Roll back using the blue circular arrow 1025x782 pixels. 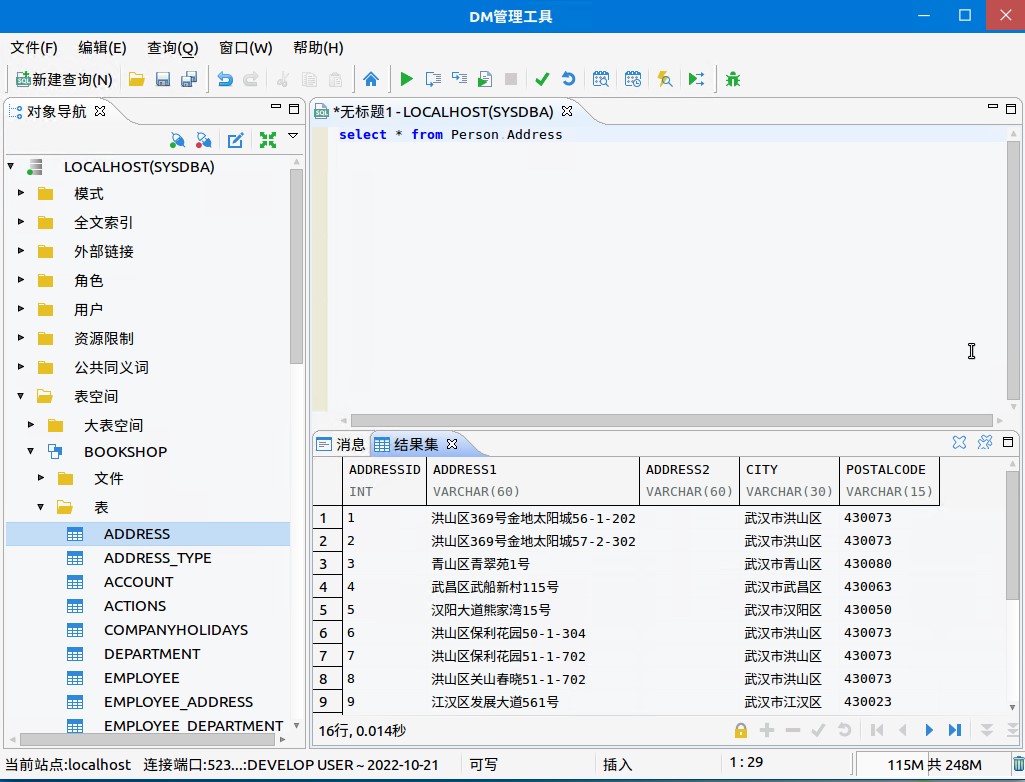coord(569,80)
